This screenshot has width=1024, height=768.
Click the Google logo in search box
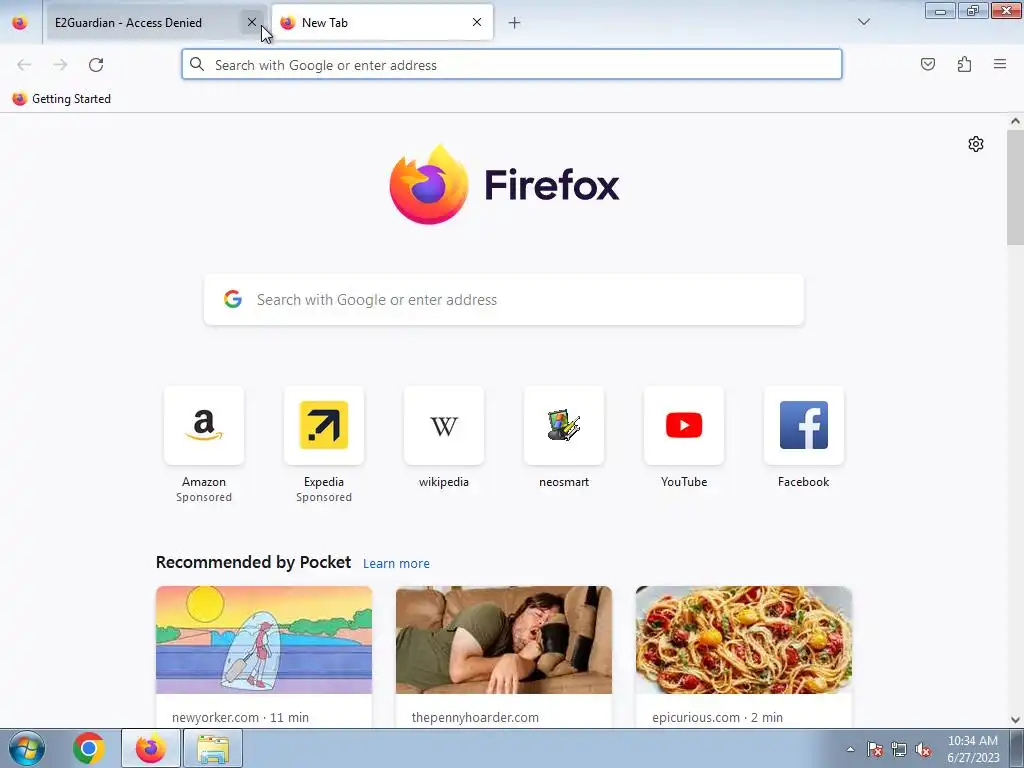tap(233, 299)
